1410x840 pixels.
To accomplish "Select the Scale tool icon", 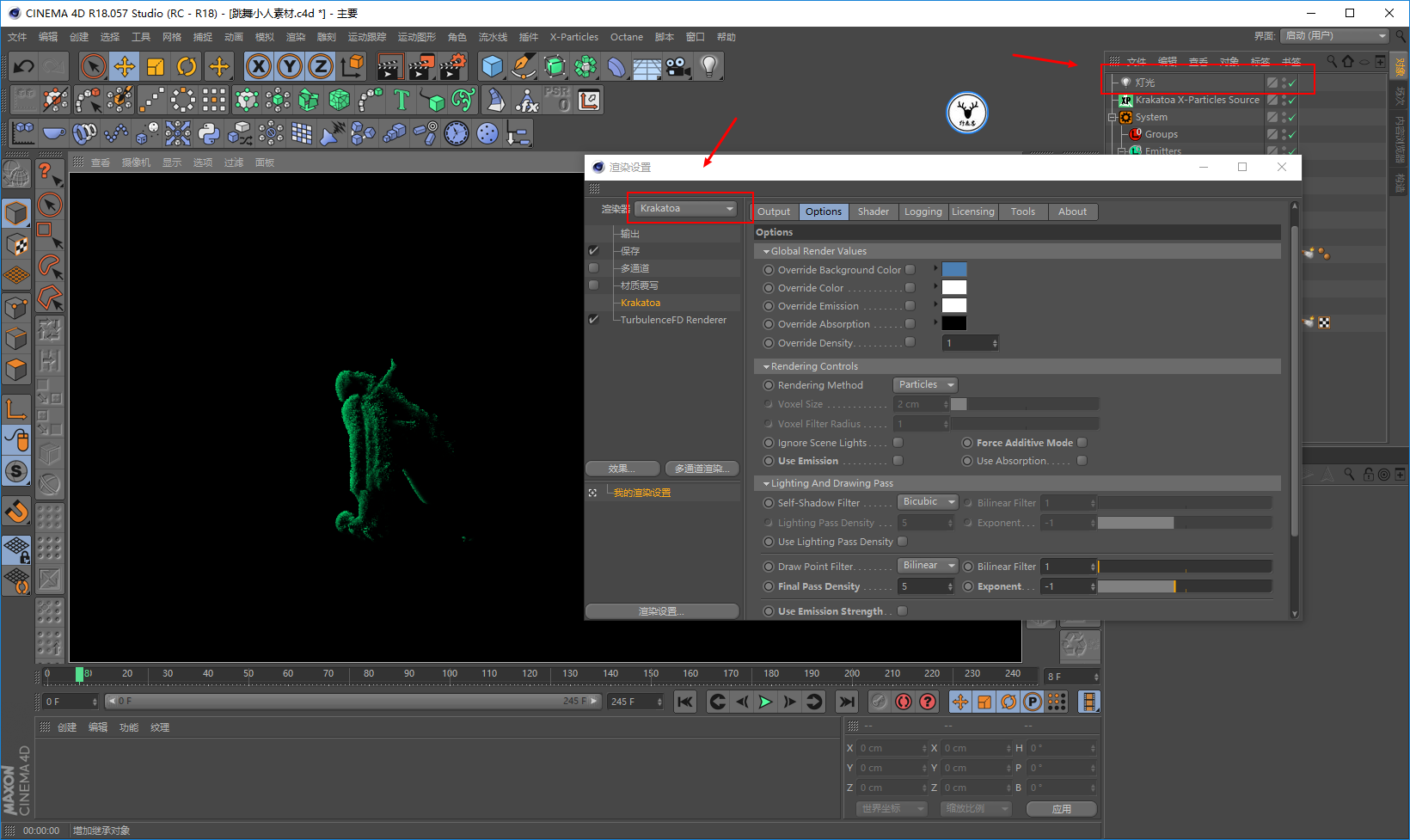I will (x=156, y=66).
